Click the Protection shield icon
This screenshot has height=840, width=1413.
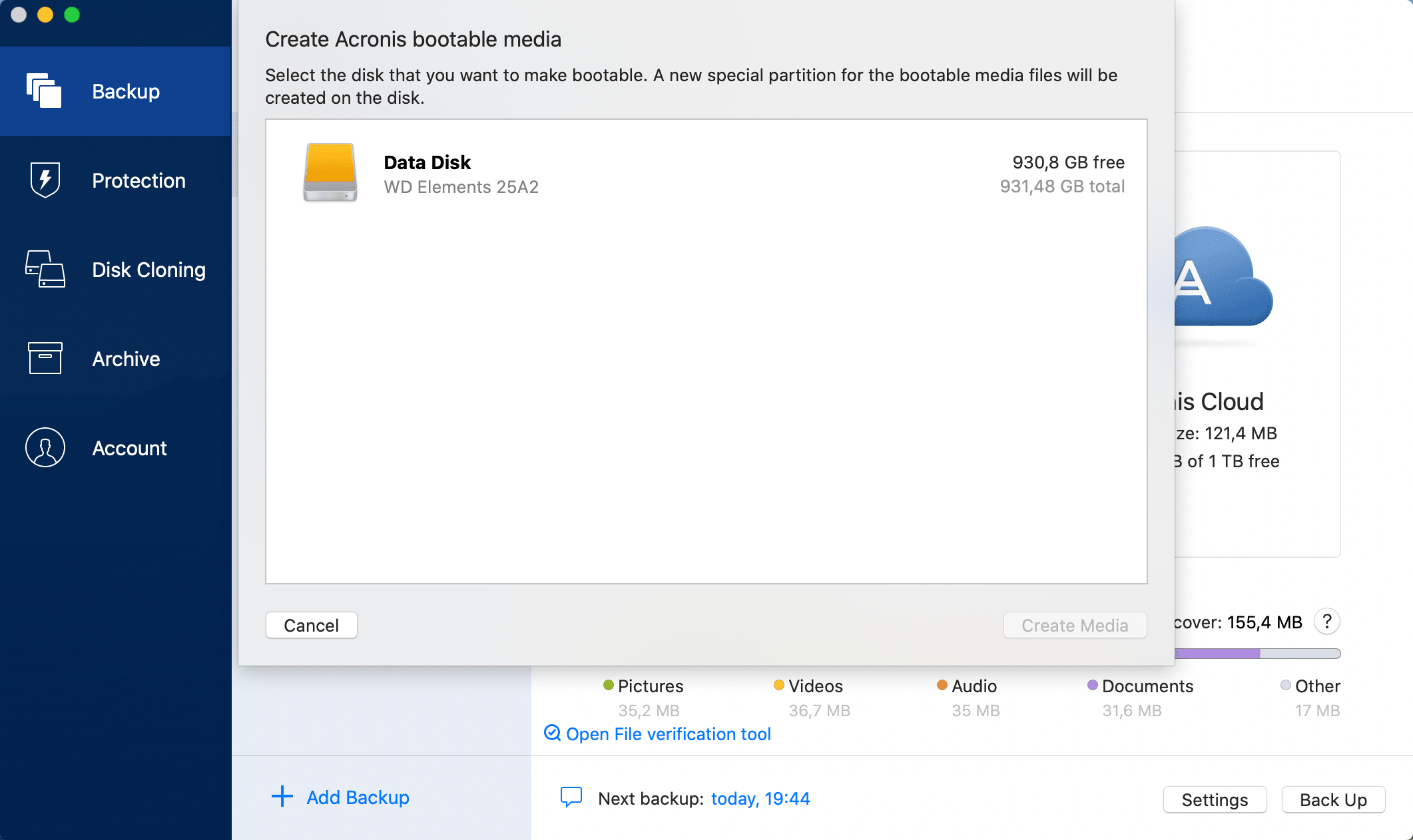[45, 180]
